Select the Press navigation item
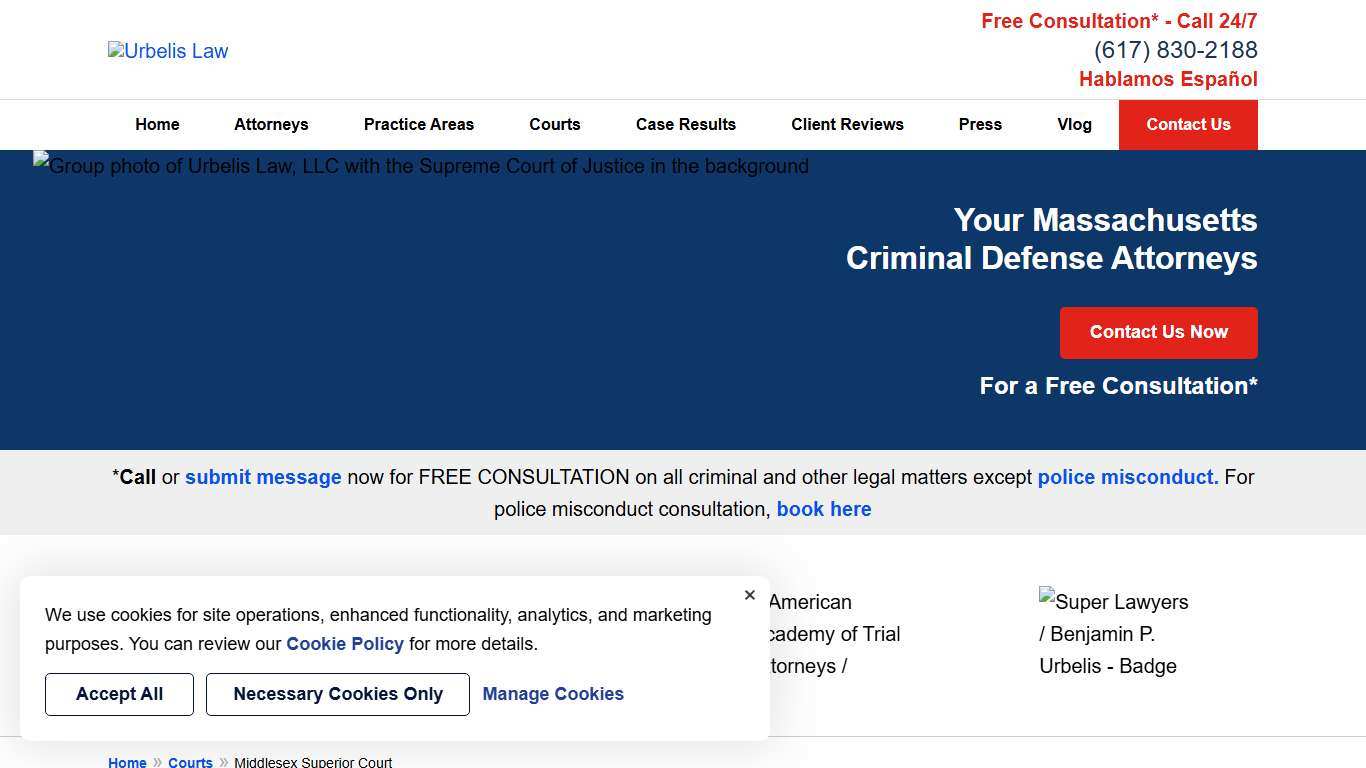Screen dimensions: 1366x768 coord(980,124)
